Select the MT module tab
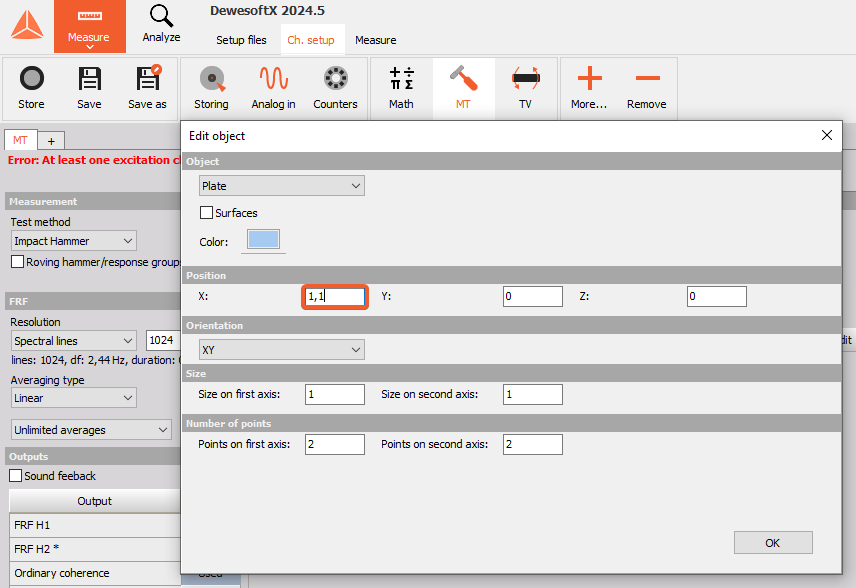Viewport: 856px width, 588px height. coord(20,140)
